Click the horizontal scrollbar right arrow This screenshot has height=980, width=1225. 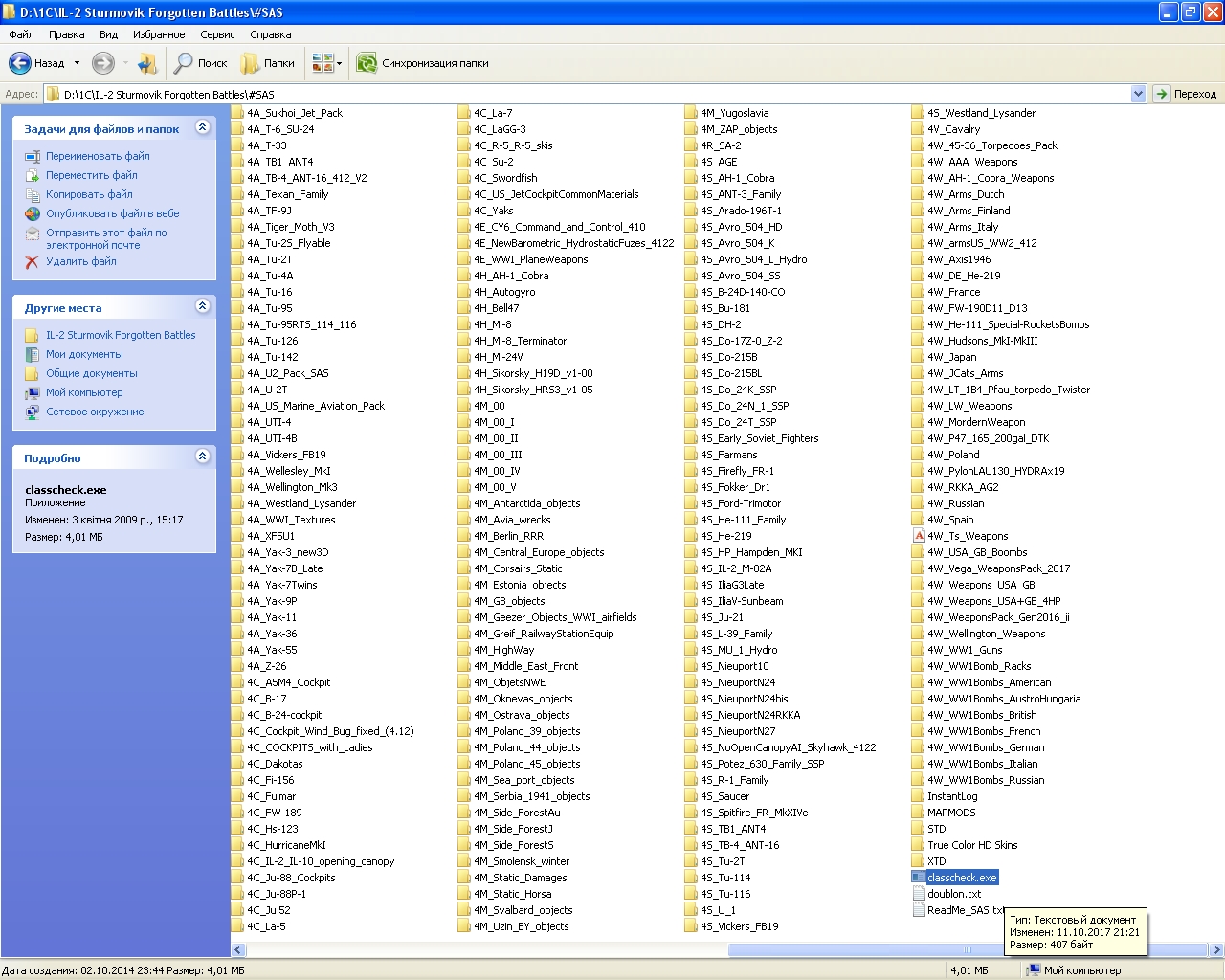coord(1217,950)
